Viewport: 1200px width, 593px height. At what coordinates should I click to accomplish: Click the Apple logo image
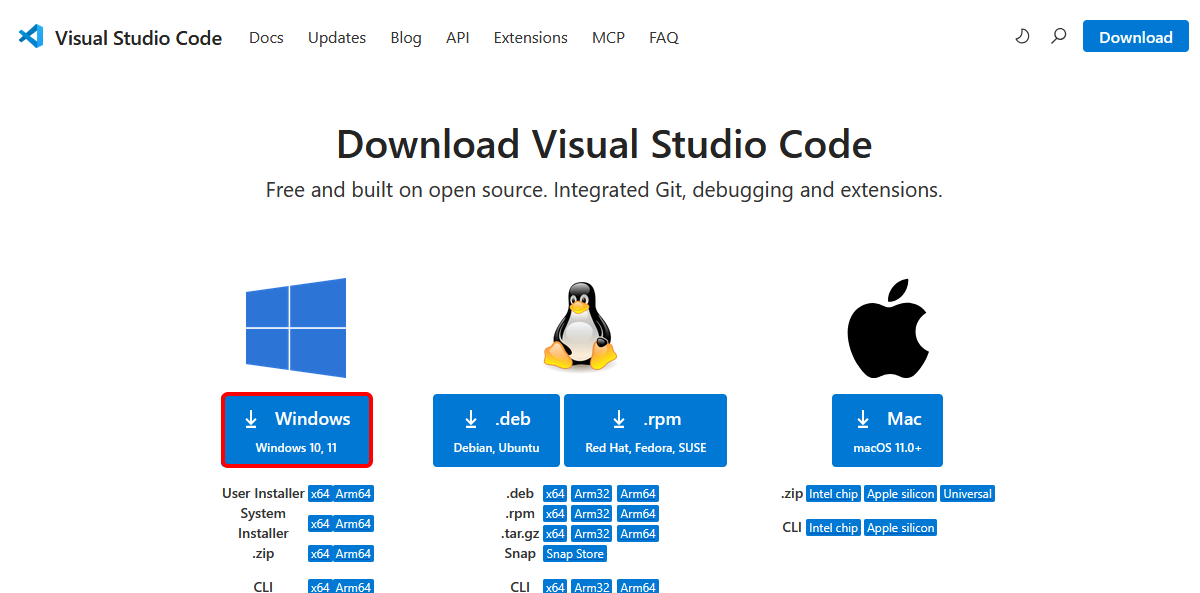(889, 328)
